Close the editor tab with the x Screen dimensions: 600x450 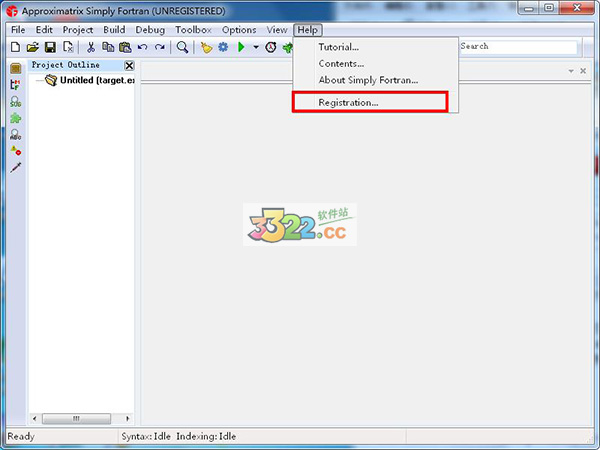[x=583, y=71]
